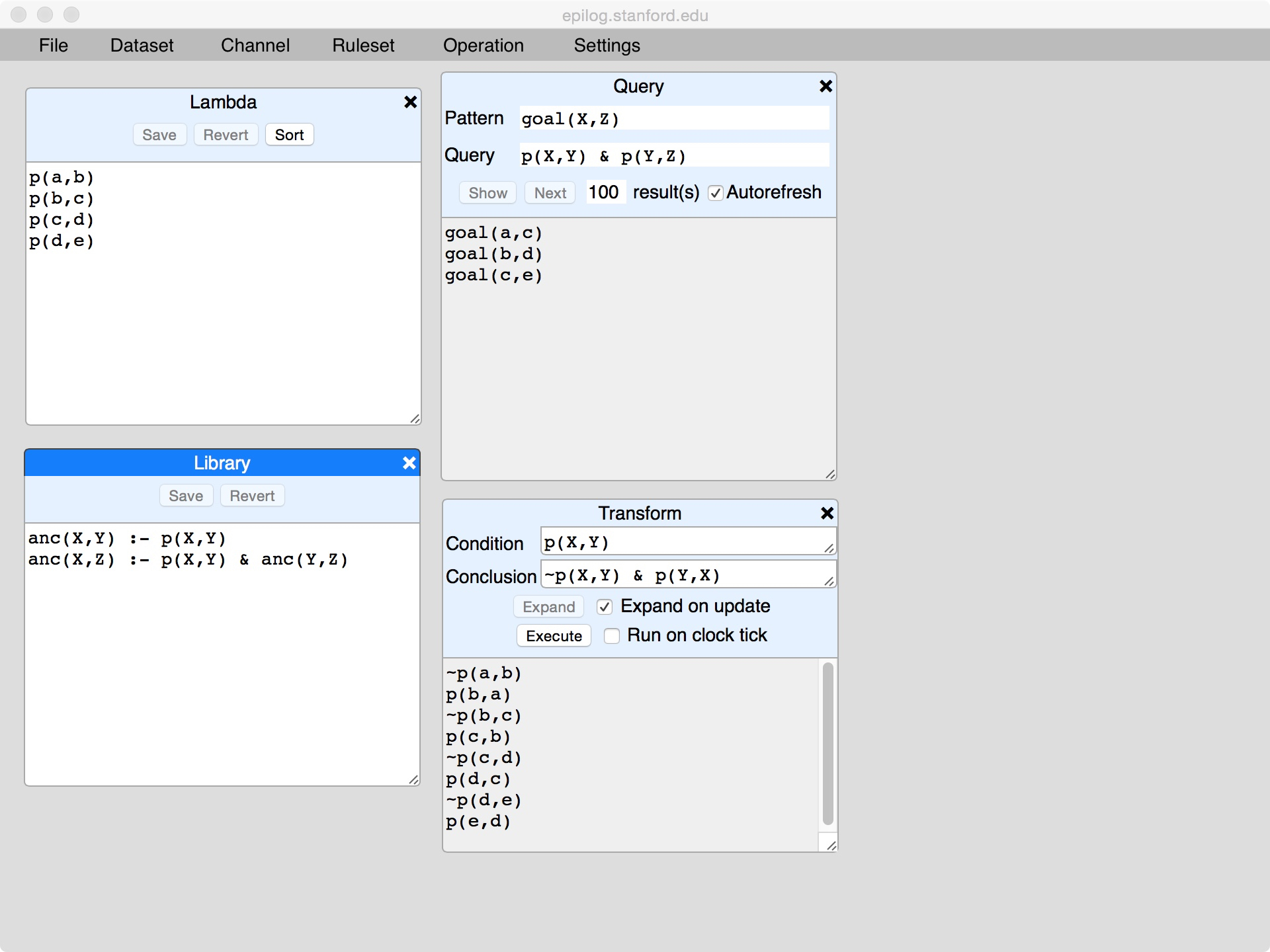Click the Query Pattern input field

(673, 119)
